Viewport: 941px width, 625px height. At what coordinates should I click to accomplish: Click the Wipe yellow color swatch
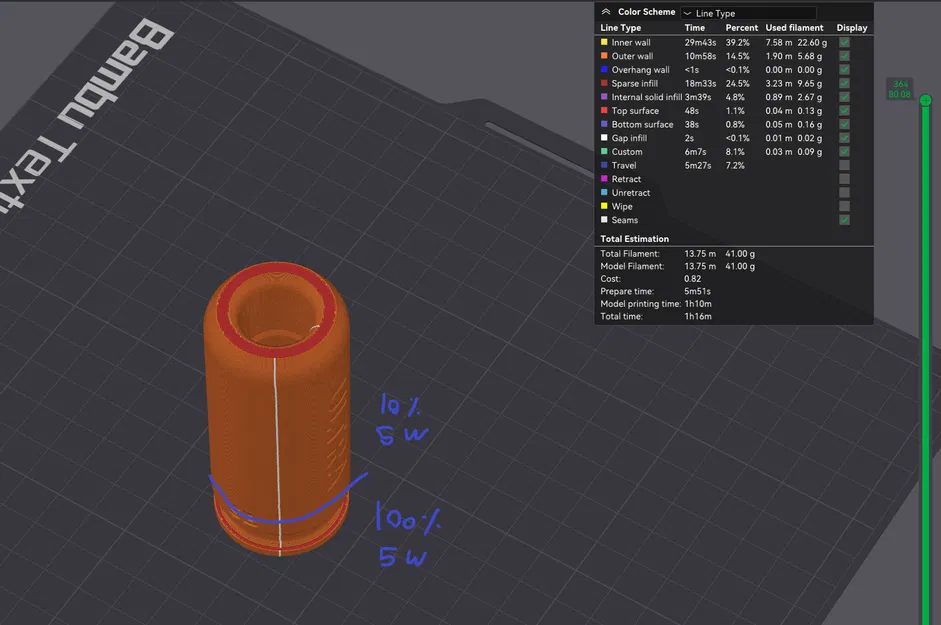tap(604, 206)
